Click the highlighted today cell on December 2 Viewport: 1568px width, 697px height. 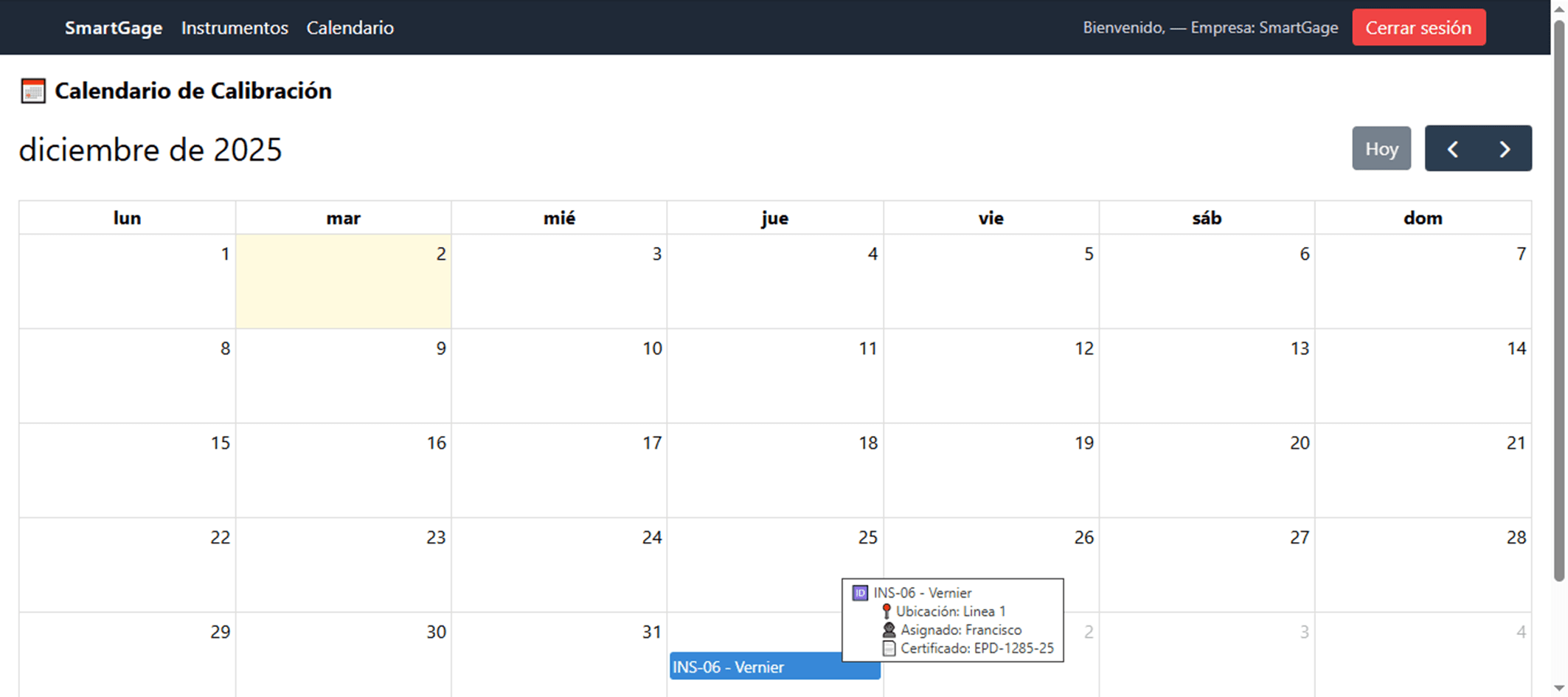pos(343,282)
